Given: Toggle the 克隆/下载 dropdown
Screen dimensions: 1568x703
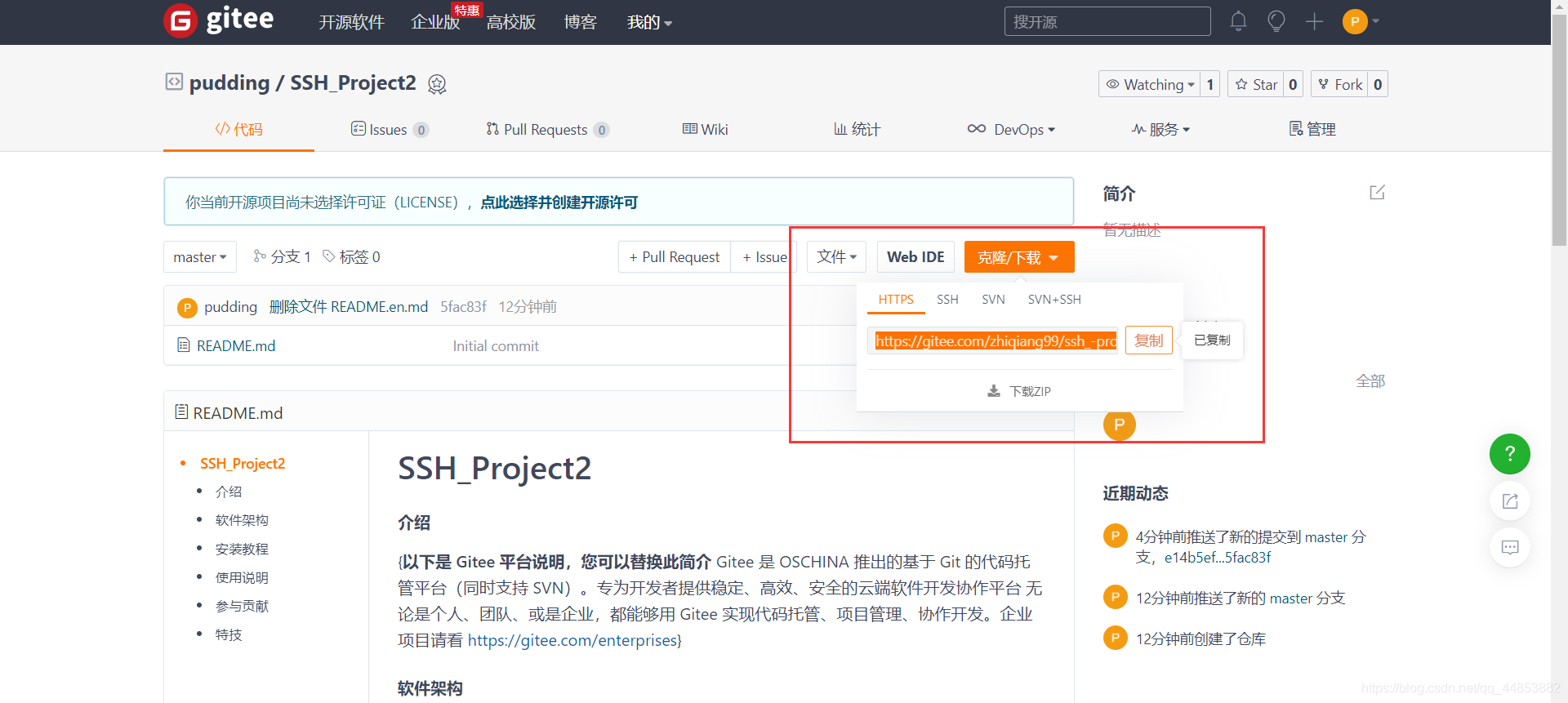Looking at the screenshot, I should pos(1019,257).
